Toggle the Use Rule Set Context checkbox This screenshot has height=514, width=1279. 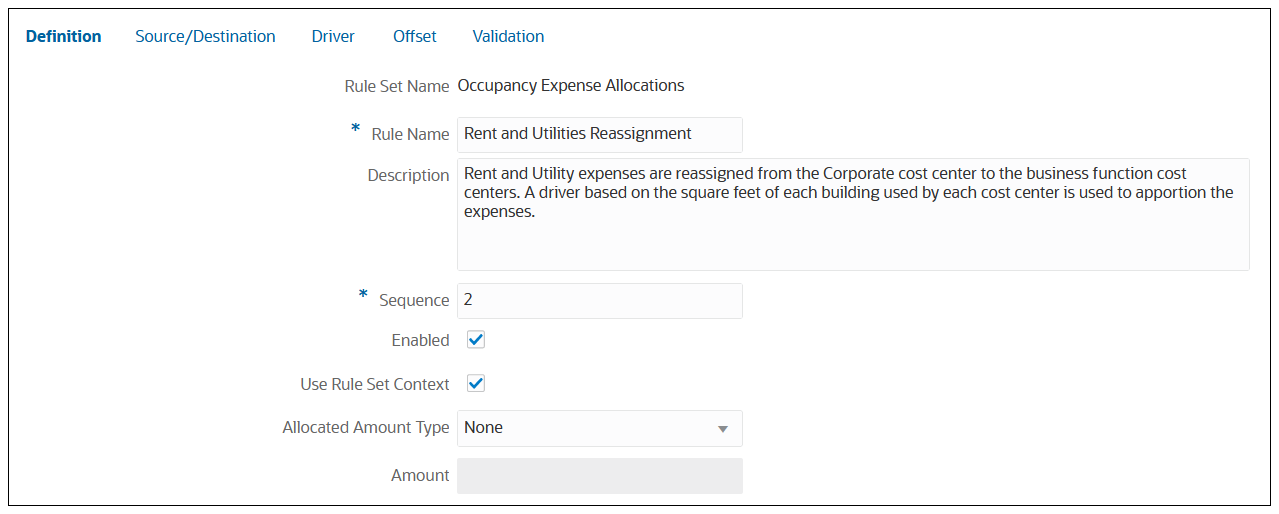point(476,384)
